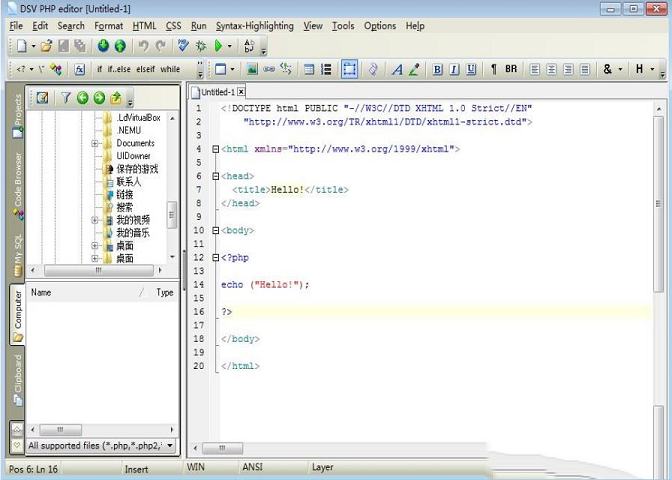The width and height of the screenshot is (672, 480).
Task: Click the green bug debug icon
Action: pos(201,45)
